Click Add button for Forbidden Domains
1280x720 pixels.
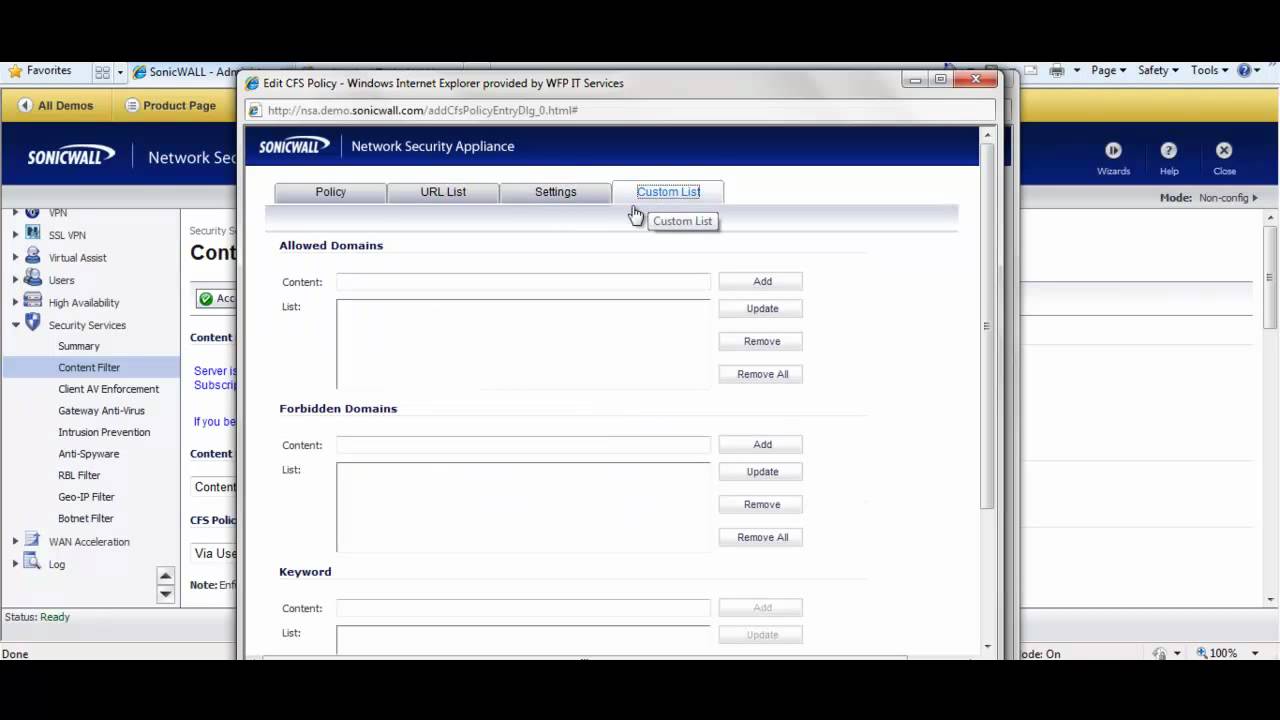(762, 445)
